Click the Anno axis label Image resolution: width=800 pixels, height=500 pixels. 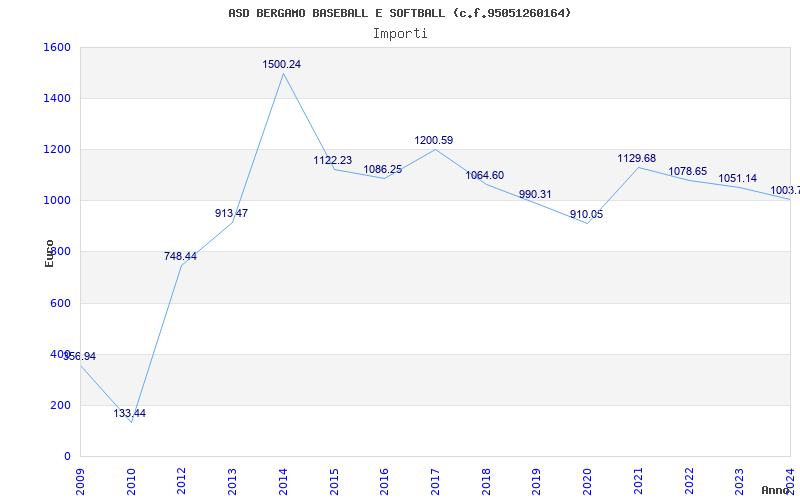tap(776, 490)
